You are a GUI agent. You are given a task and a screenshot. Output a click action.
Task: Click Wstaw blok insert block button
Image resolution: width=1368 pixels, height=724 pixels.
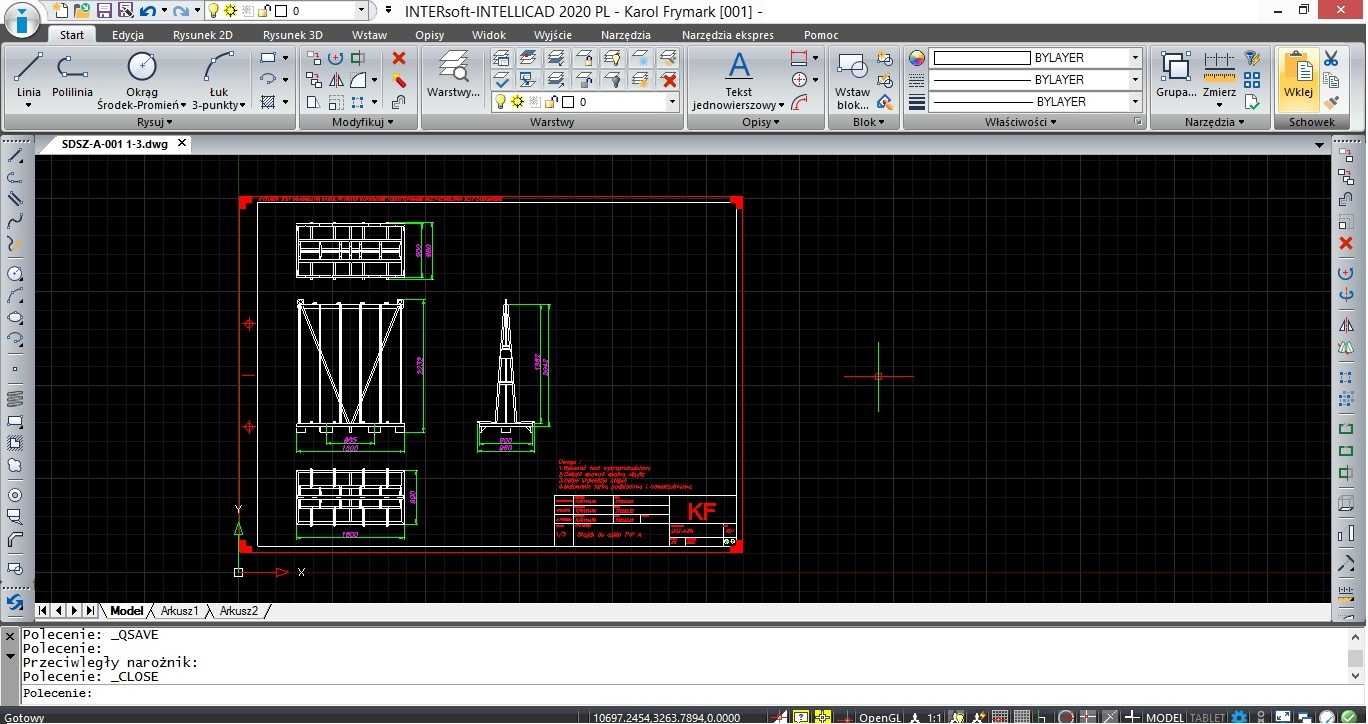coord(852,80)
